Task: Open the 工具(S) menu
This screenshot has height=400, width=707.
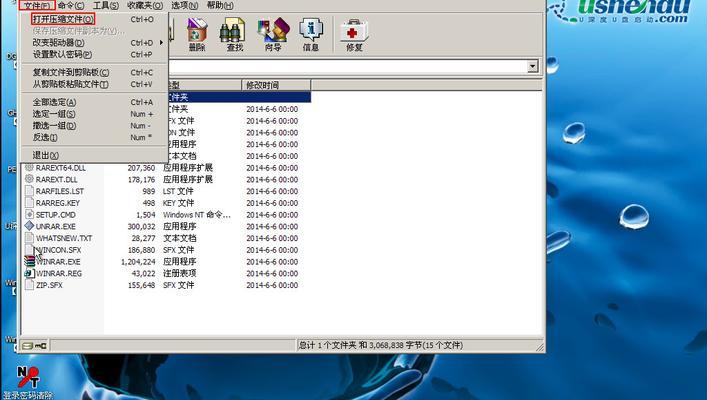Action: click(x=106, y=5)
